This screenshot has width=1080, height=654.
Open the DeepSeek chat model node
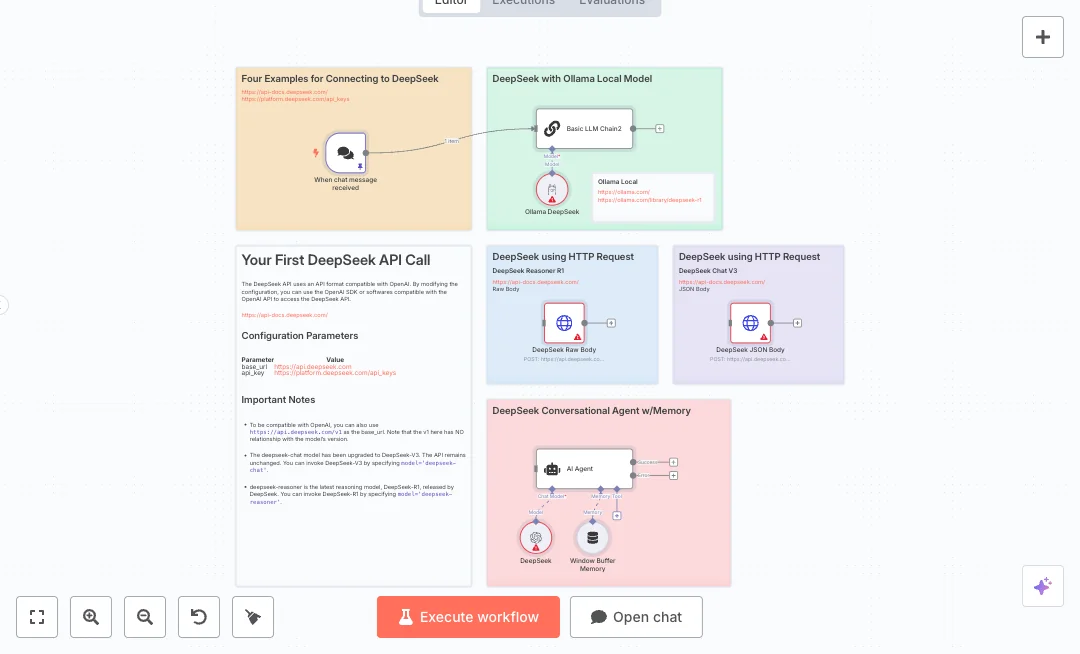click(536, 537)
